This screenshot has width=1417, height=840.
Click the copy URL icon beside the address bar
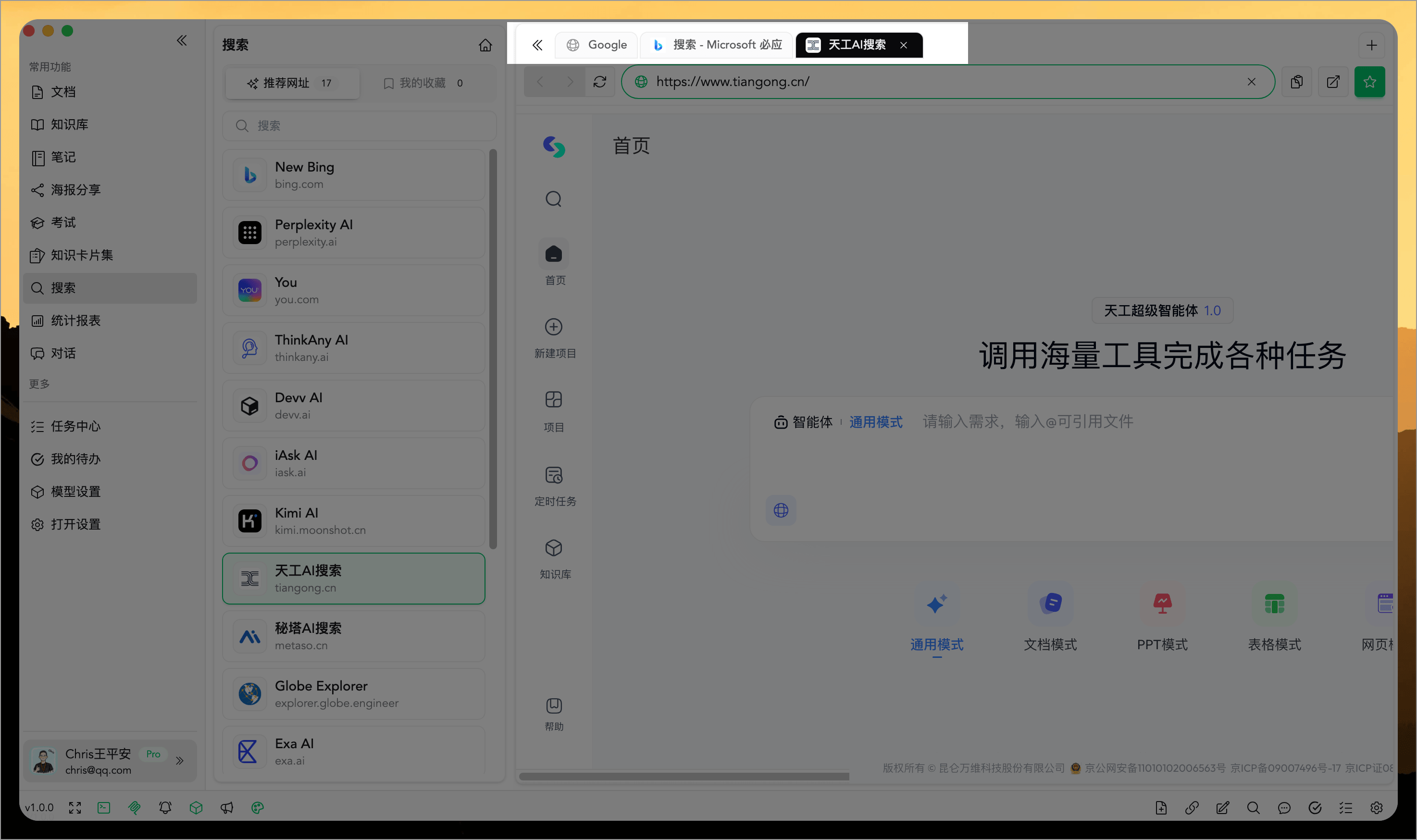(x=1296, y=82)
